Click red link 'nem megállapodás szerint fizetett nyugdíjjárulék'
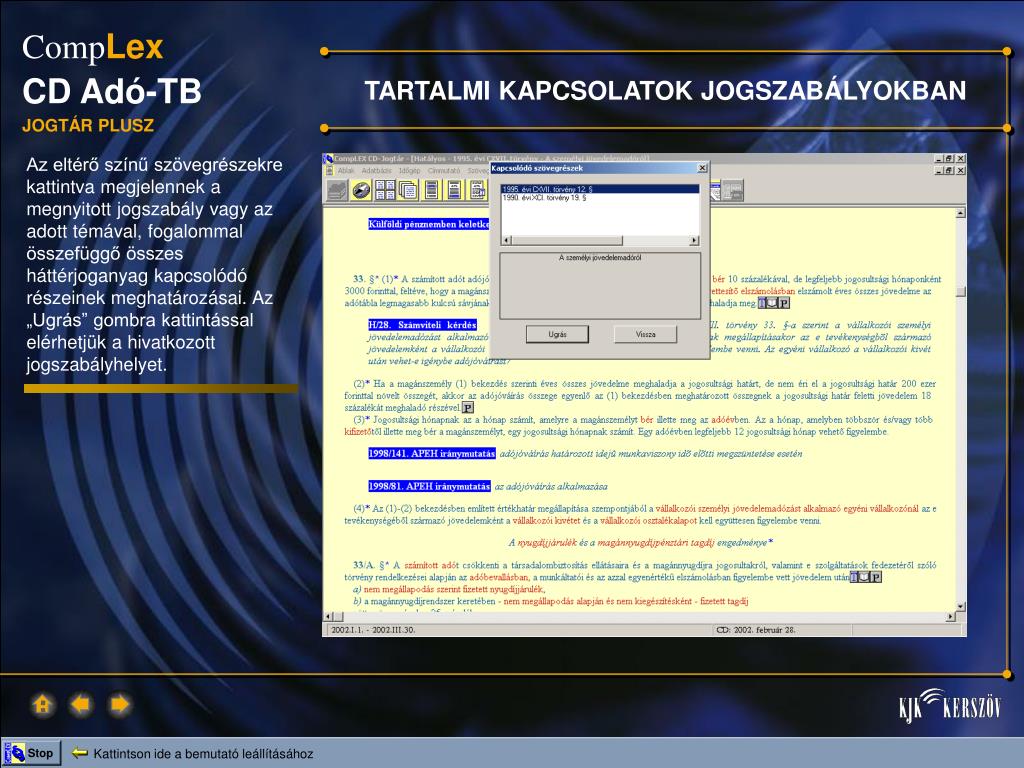 [453, 589]
